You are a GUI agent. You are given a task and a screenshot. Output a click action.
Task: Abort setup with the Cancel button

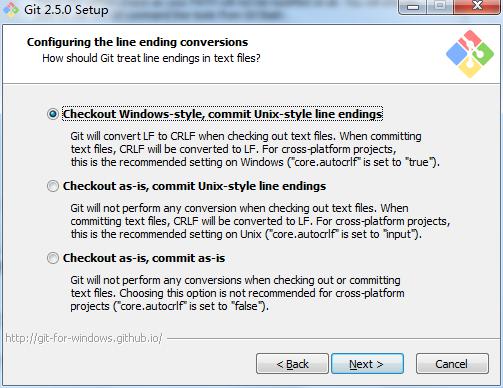tap(452, 364)
